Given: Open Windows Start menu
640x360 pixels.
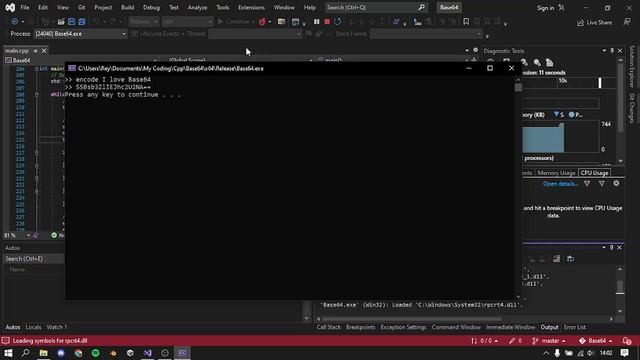Looking at the screenshot, I should 8,353.
